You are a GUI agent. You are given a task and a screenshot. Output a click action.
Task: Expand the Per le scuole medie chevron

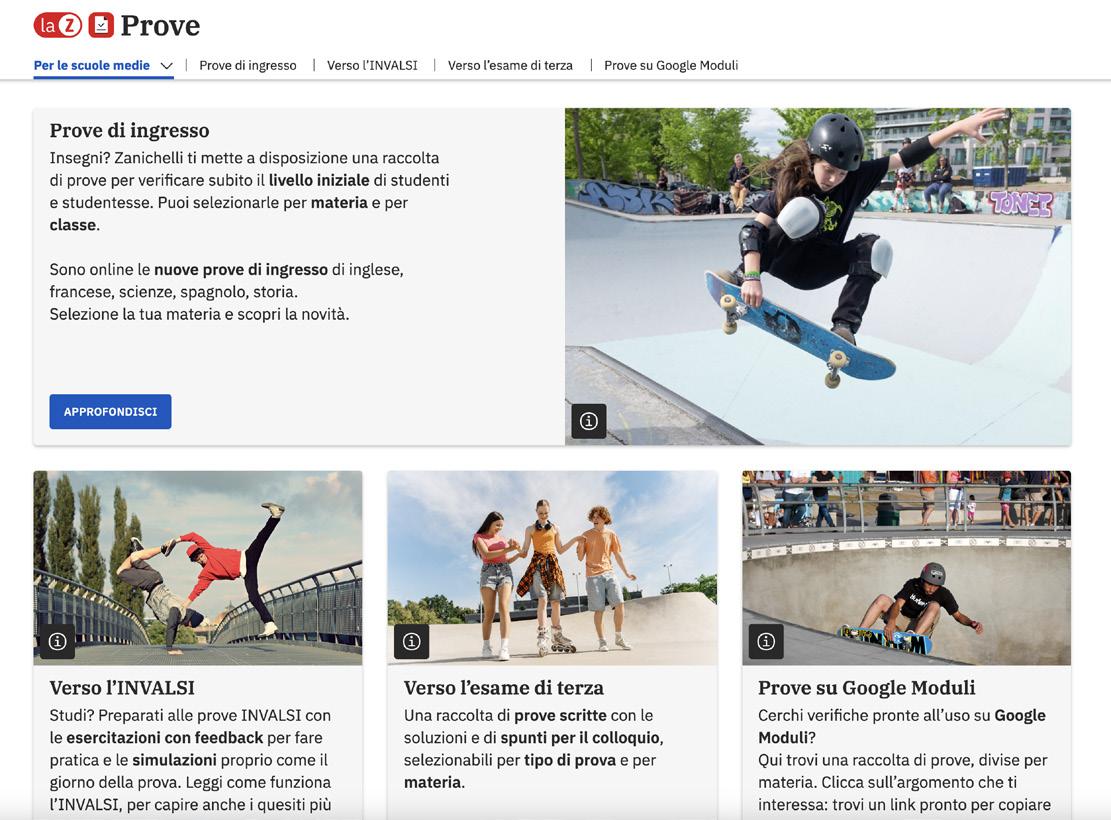point(167,66)
